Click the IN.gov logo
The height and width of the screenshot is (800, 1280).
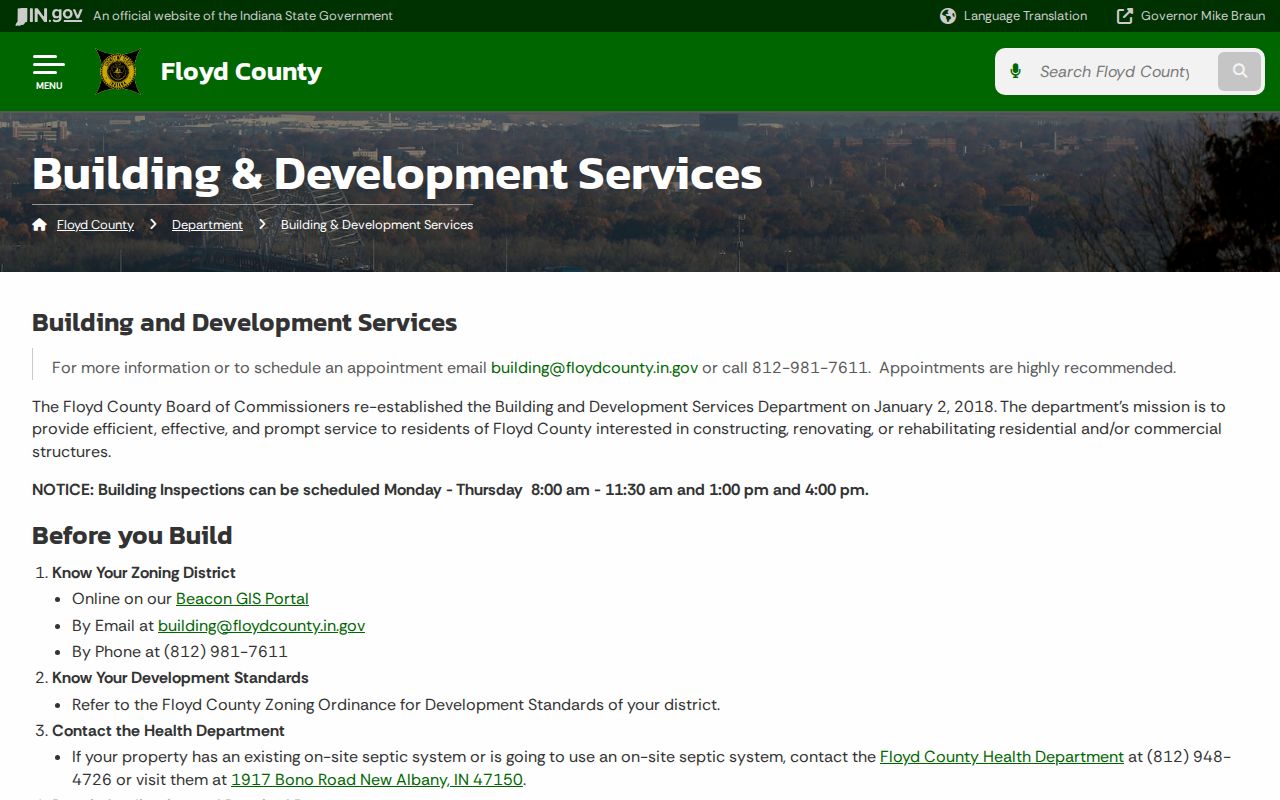[49, 15]
